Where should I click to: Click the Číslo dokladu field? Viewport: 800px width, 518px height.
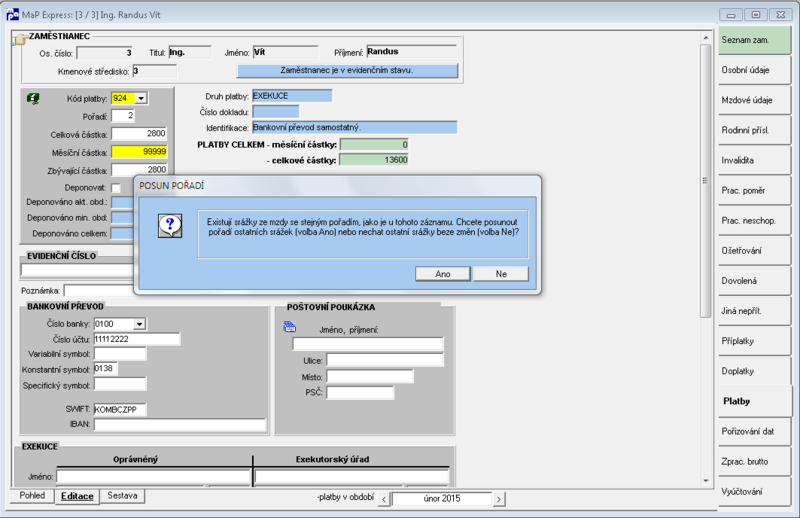pyautogui.click(x=276, y=111)
